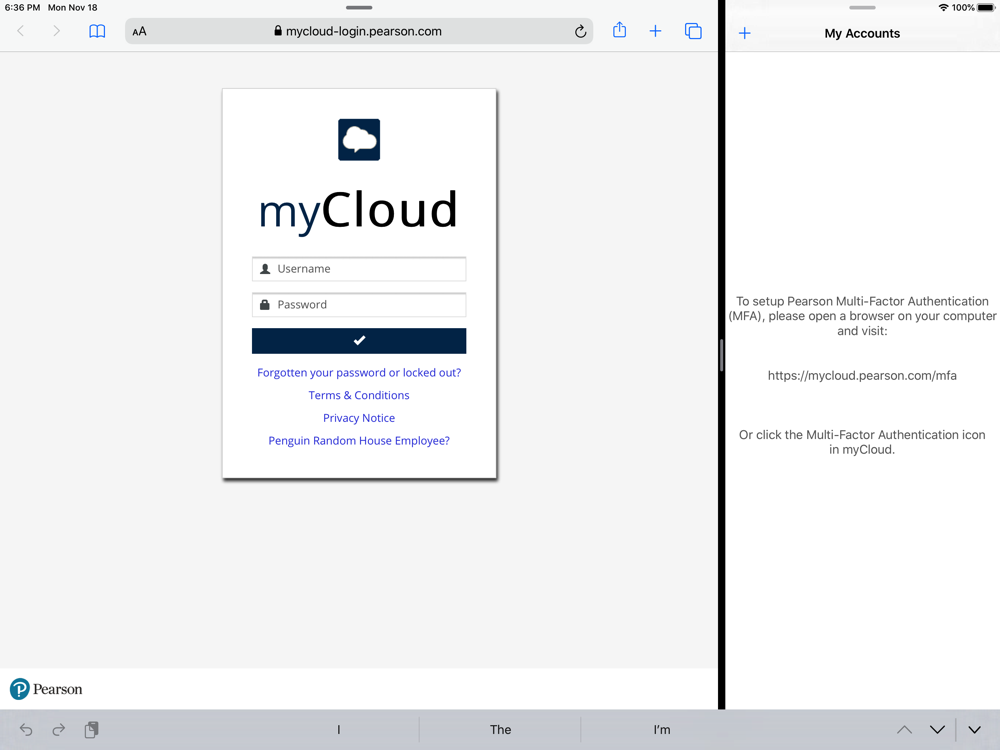Click the Username input field
1000x750 pixels.
pyautogui.click(x=359, y=269)
